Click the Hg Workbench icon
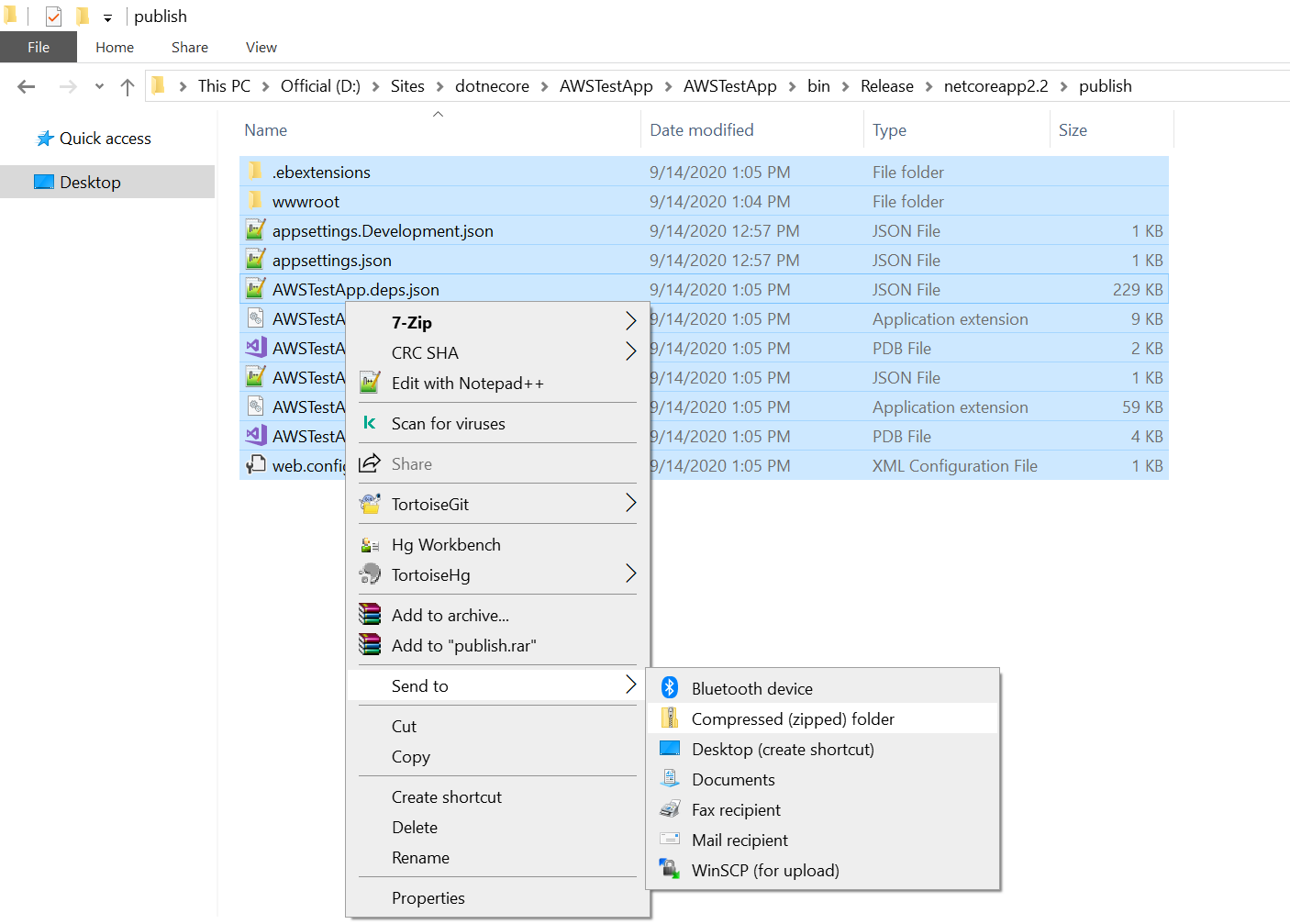Viewport: 1290px width, 924px height. (370, 544)
